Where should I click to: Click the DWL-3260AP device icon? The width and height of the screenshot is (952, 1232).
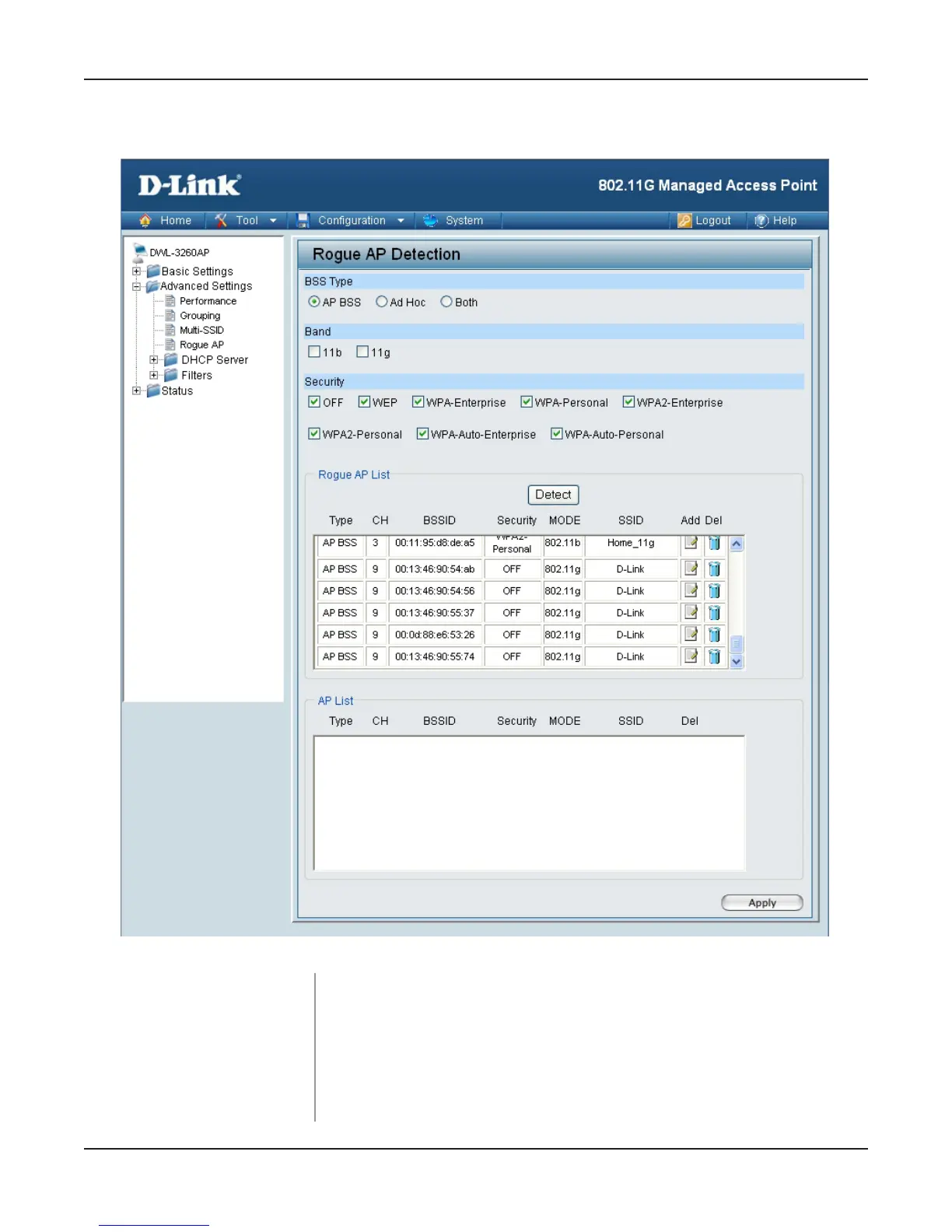tap(140, 251)
